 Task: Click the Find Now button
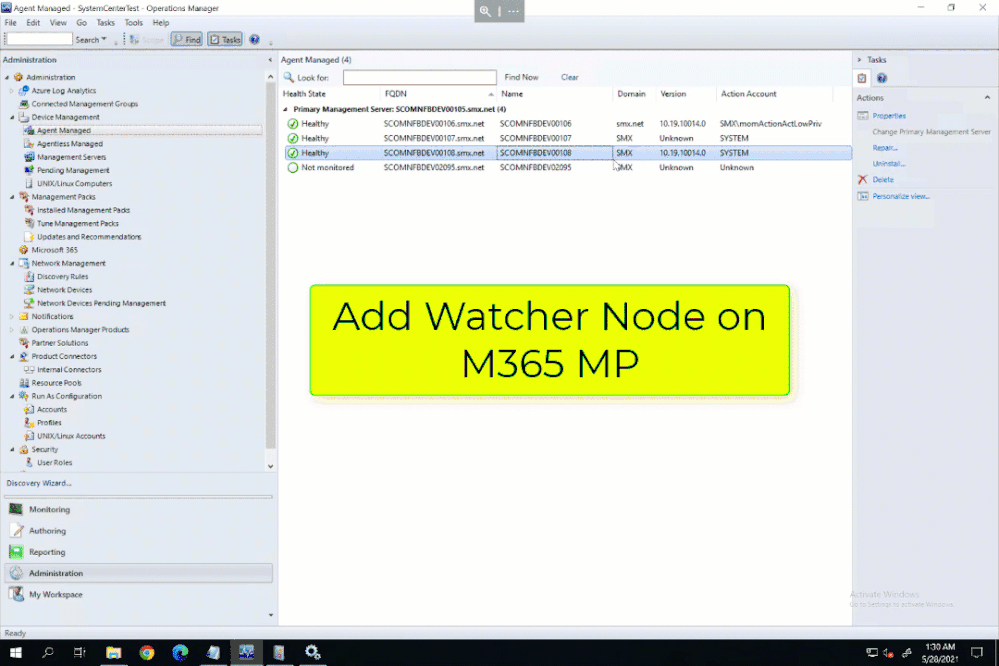[521, 77]
